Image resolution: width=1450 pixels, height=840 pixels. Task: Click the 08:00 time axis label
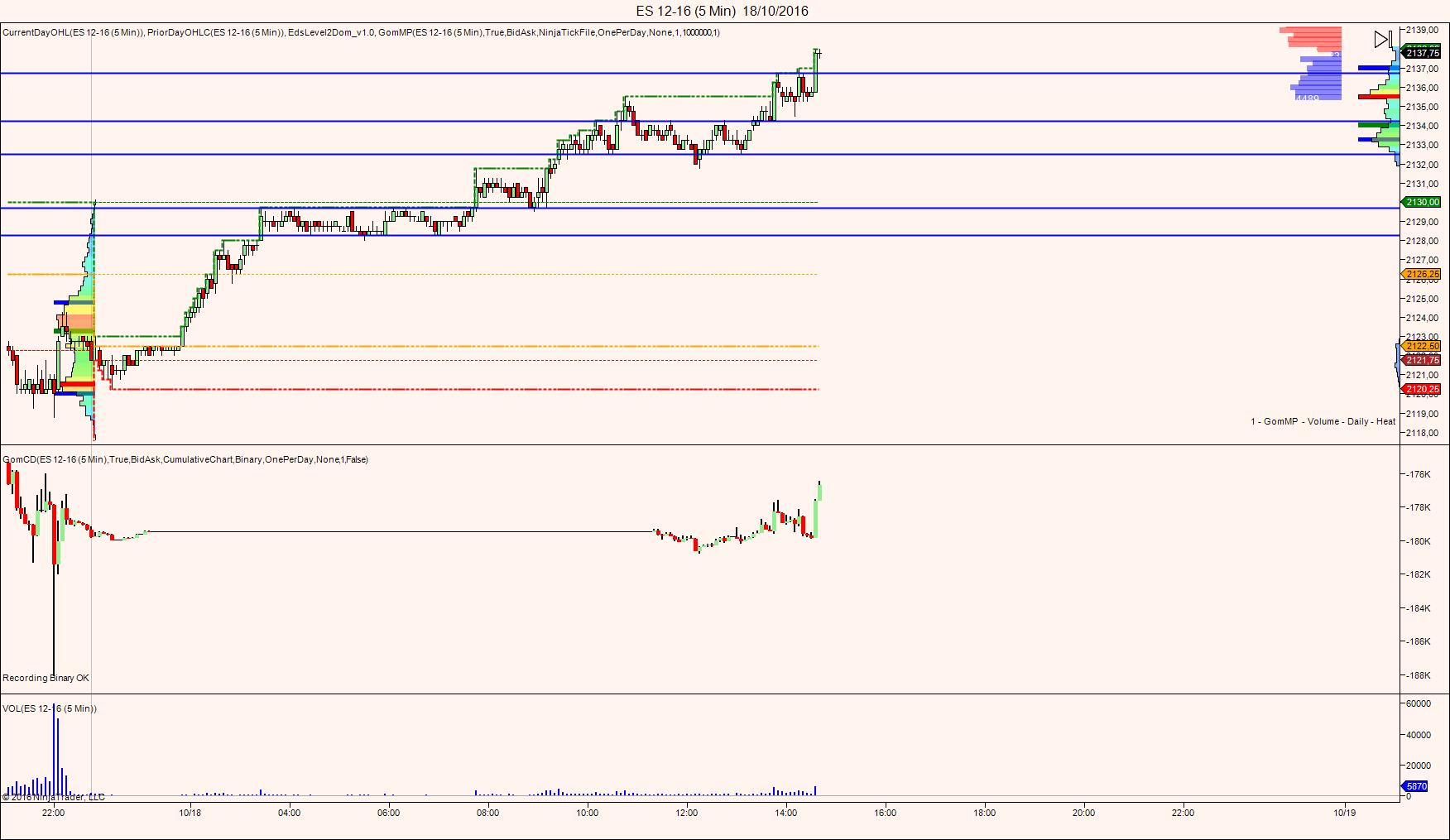[488, 813]
